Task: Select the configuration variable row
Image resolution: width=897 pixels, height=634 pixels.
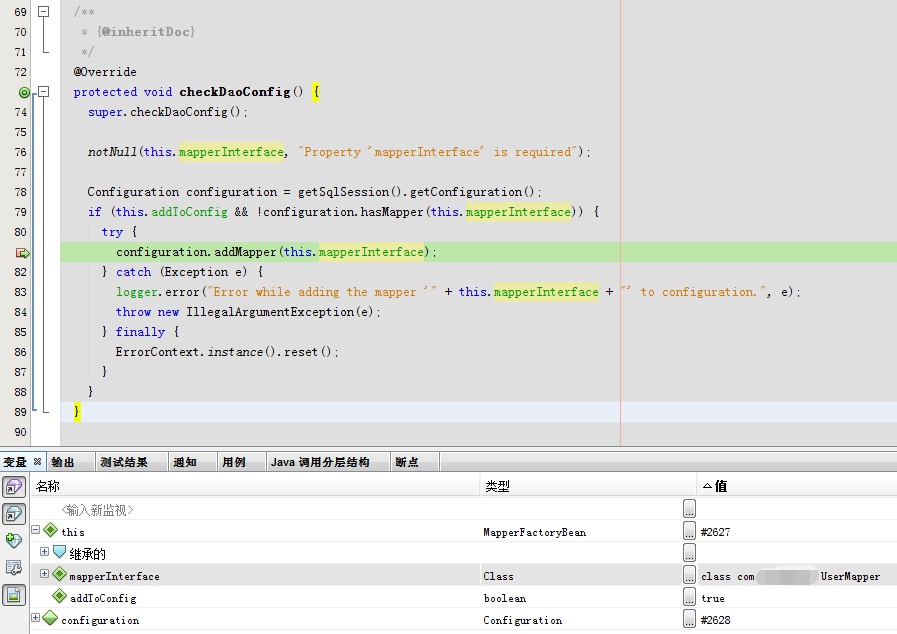Action: pos(463,619)
